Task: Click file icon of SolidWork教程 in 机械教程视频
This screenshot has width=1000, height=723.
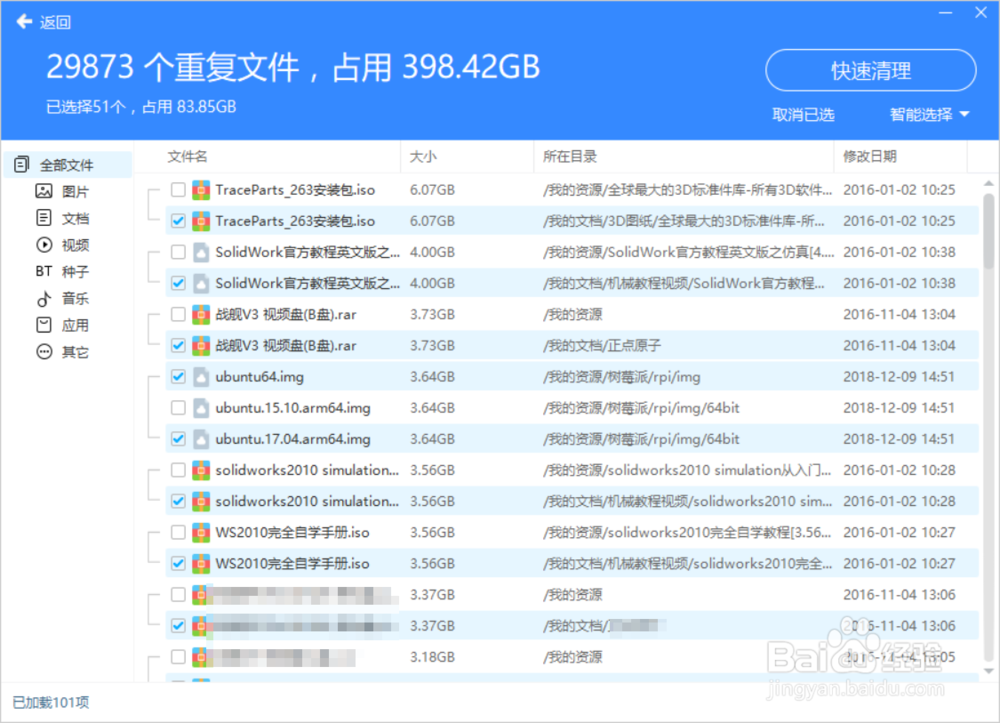Action: point(201,283)
